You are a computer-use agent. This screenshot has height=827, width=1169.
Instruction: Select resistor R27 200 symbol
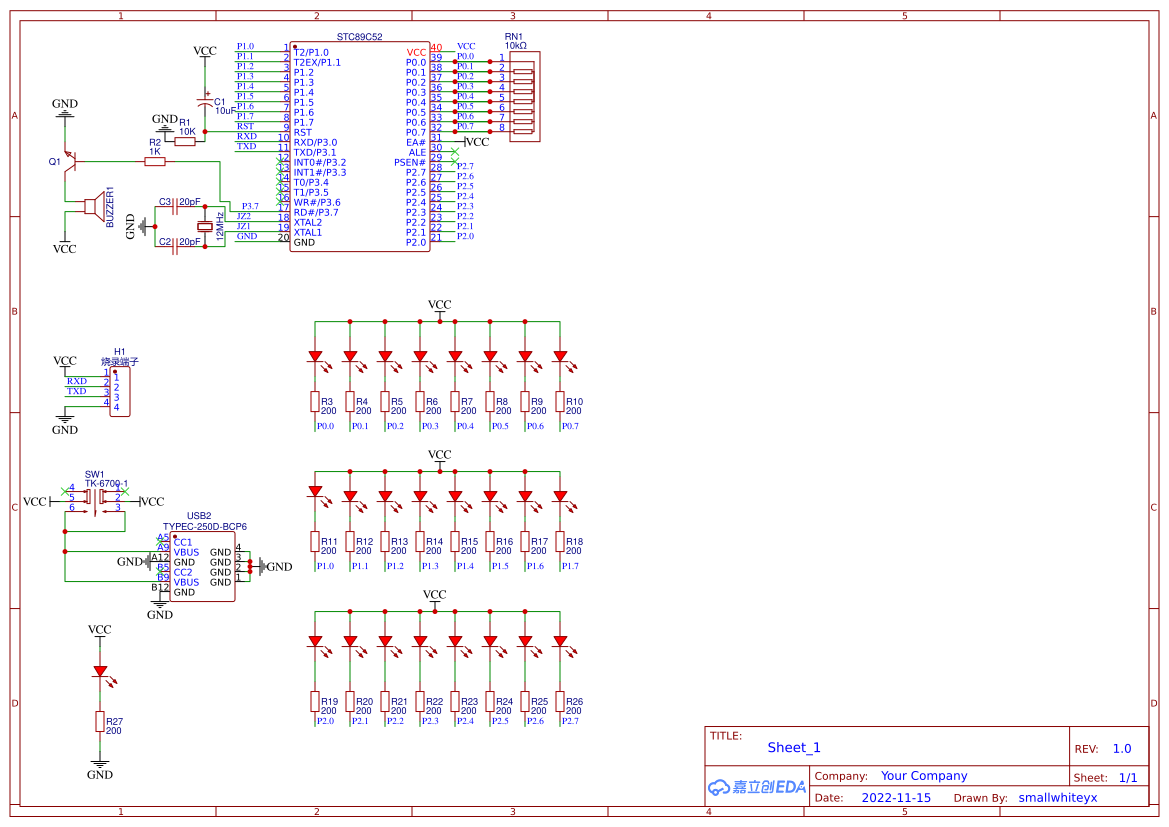pyautogui.click(x=100, y=722)
